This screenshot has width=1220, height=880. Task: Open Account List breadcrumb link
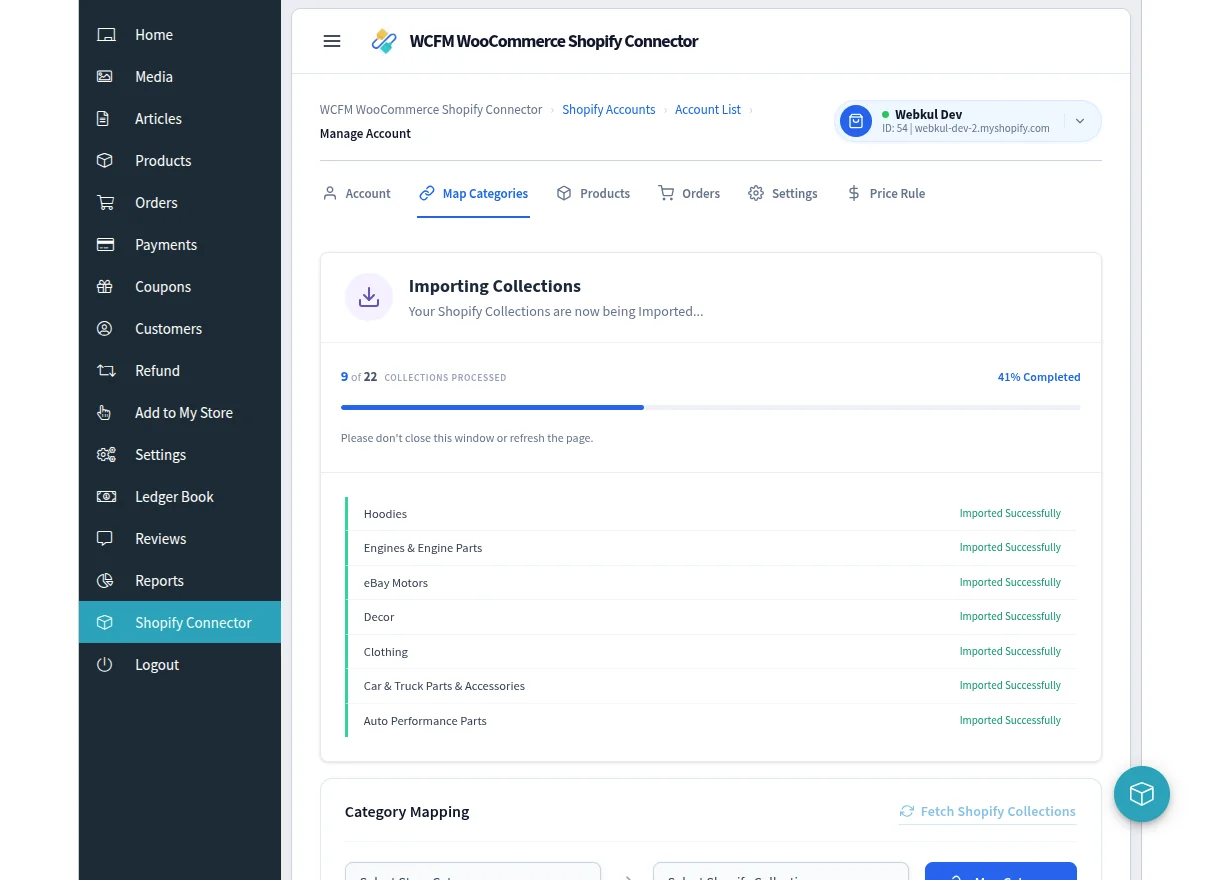(708, 110)
